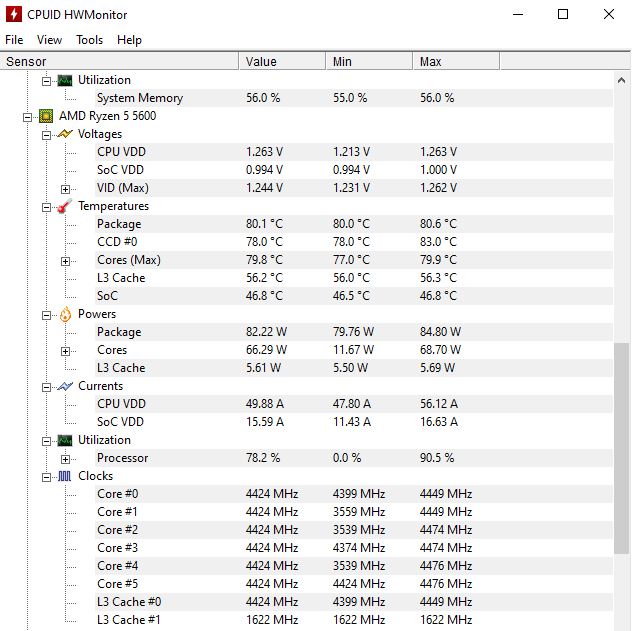Open the View menu
Screen dimensions: 632x631
click(49, 40)
